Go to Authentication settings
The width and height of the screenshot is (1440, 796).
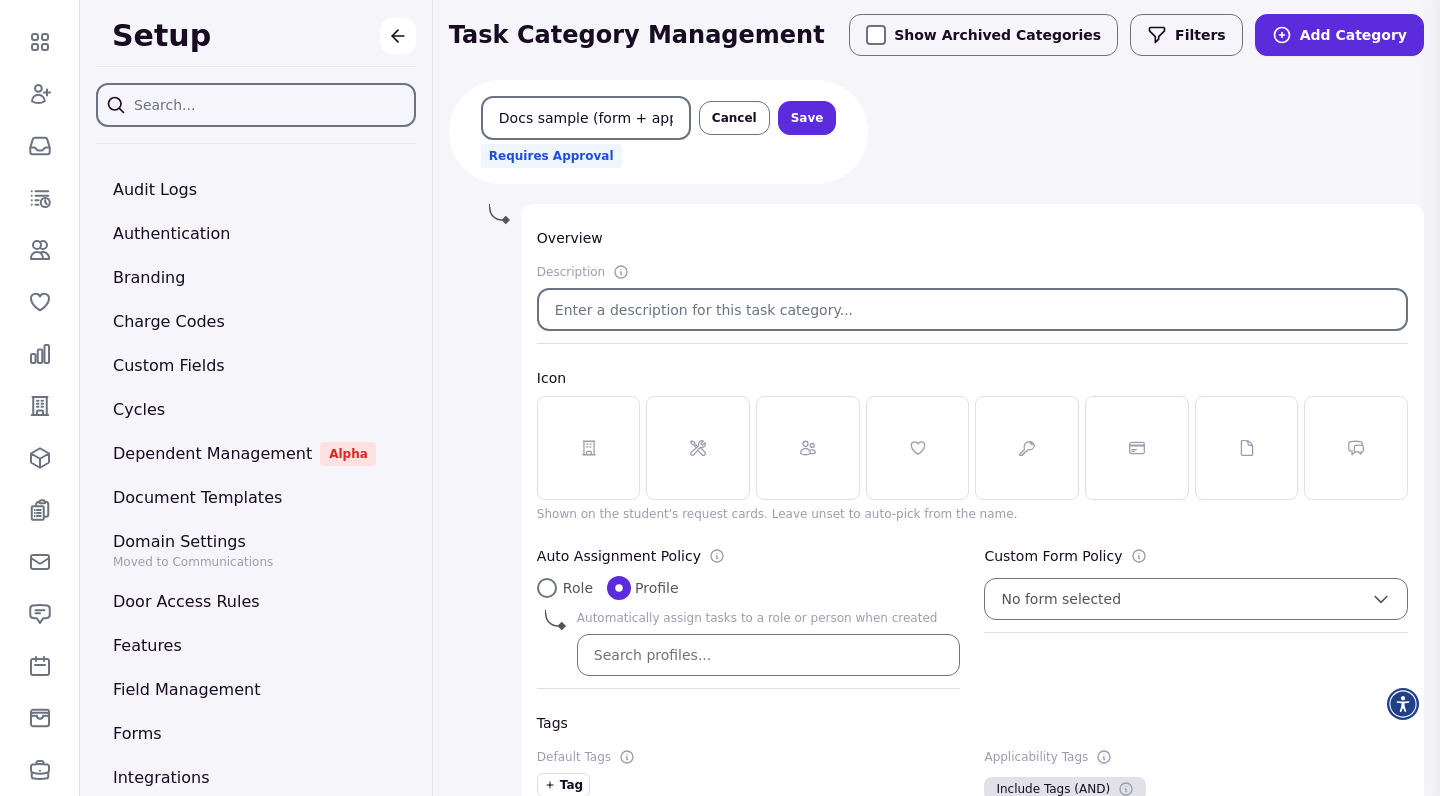coord(172,233)
